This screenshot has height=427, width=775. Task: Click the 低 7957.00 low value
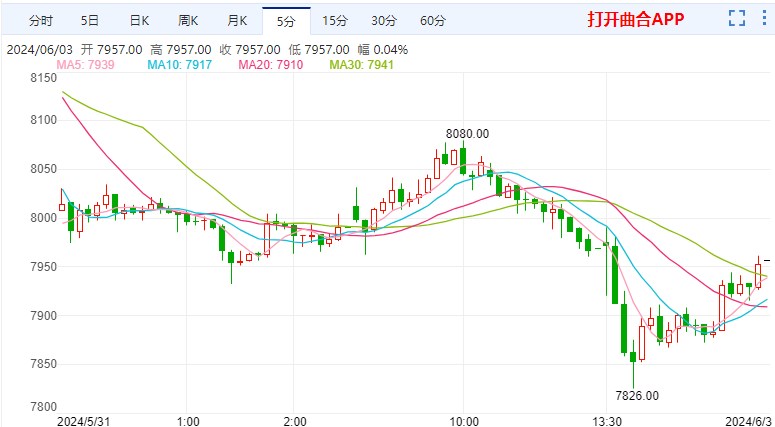[x=319, y=49]
